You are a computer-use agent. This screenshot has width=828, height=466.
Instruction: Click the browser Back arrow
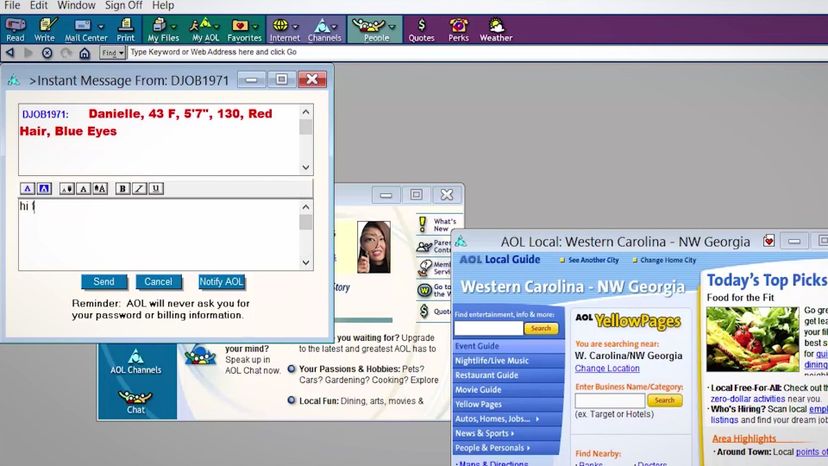pos(10,52)
